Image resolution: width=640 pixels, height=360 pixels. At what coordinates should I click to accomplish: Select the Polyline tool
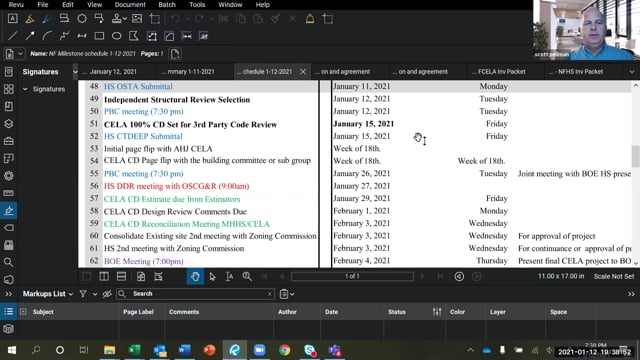[64, 36]
